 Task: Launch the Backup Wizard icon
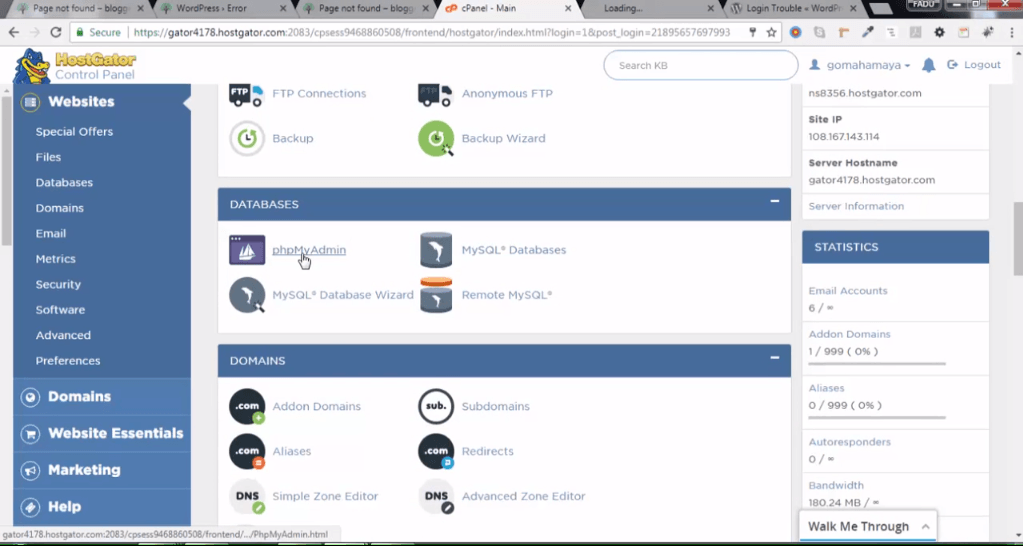point(436,138)
